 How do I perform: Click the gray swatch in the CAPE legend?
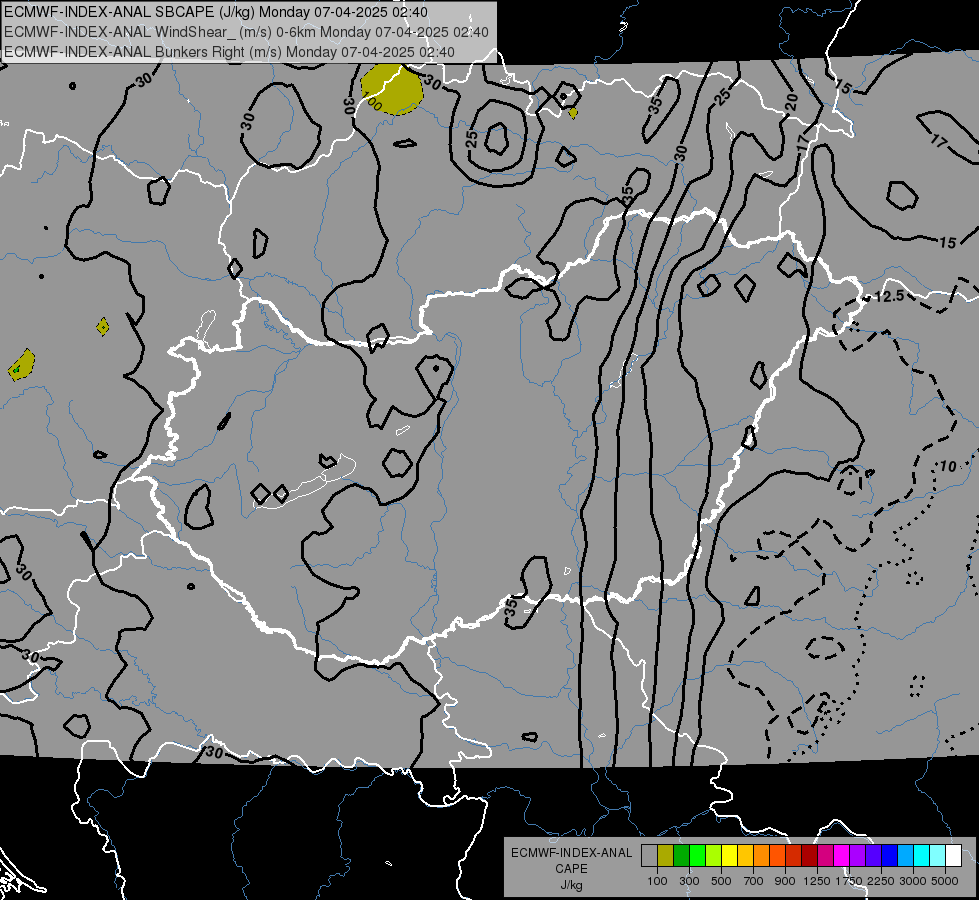(649, 856)
